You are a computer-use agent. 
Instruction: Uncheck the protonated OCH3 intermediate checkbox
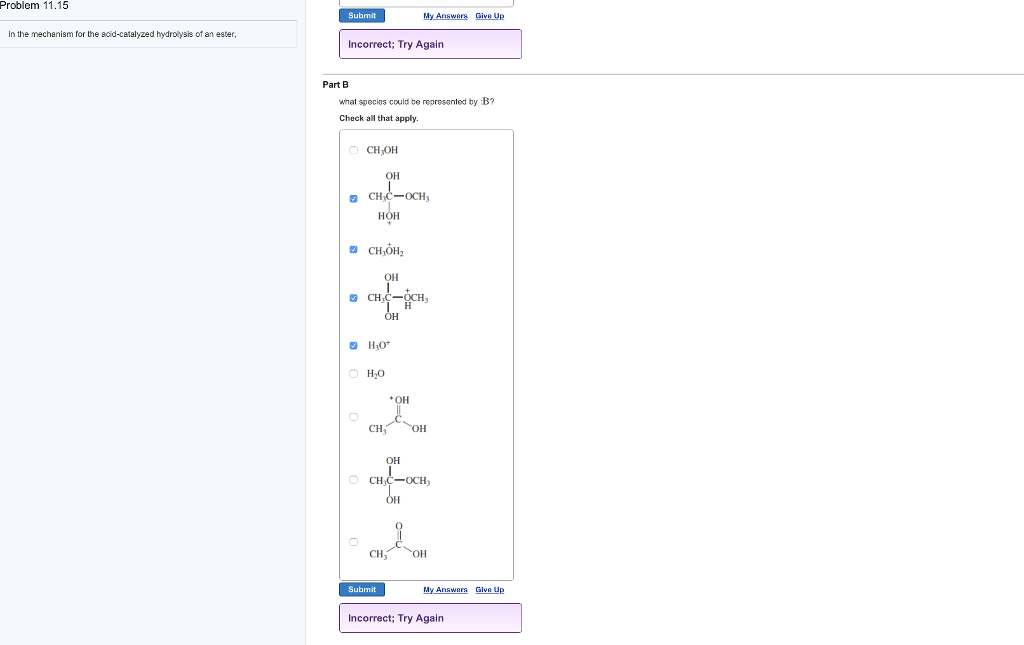pos(353,297)
